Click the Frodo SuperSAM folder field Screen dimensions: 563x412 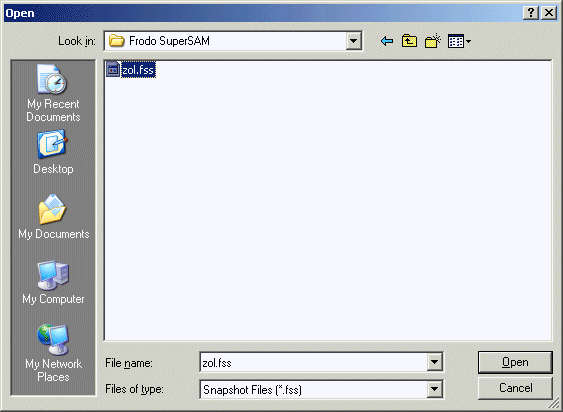point(225,41)
